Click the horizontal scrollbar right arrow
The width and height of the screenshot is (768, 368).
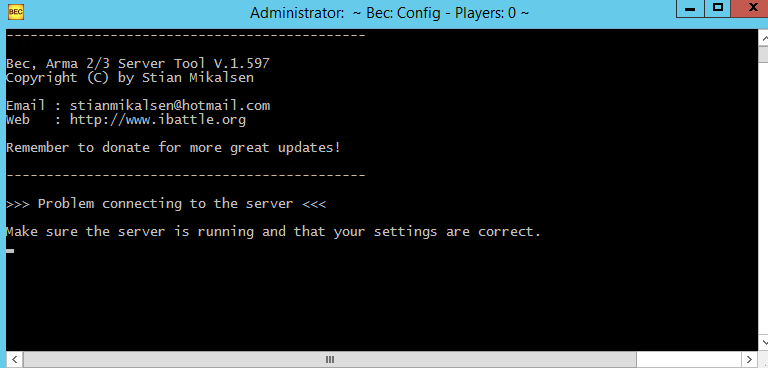pos(749,359)
